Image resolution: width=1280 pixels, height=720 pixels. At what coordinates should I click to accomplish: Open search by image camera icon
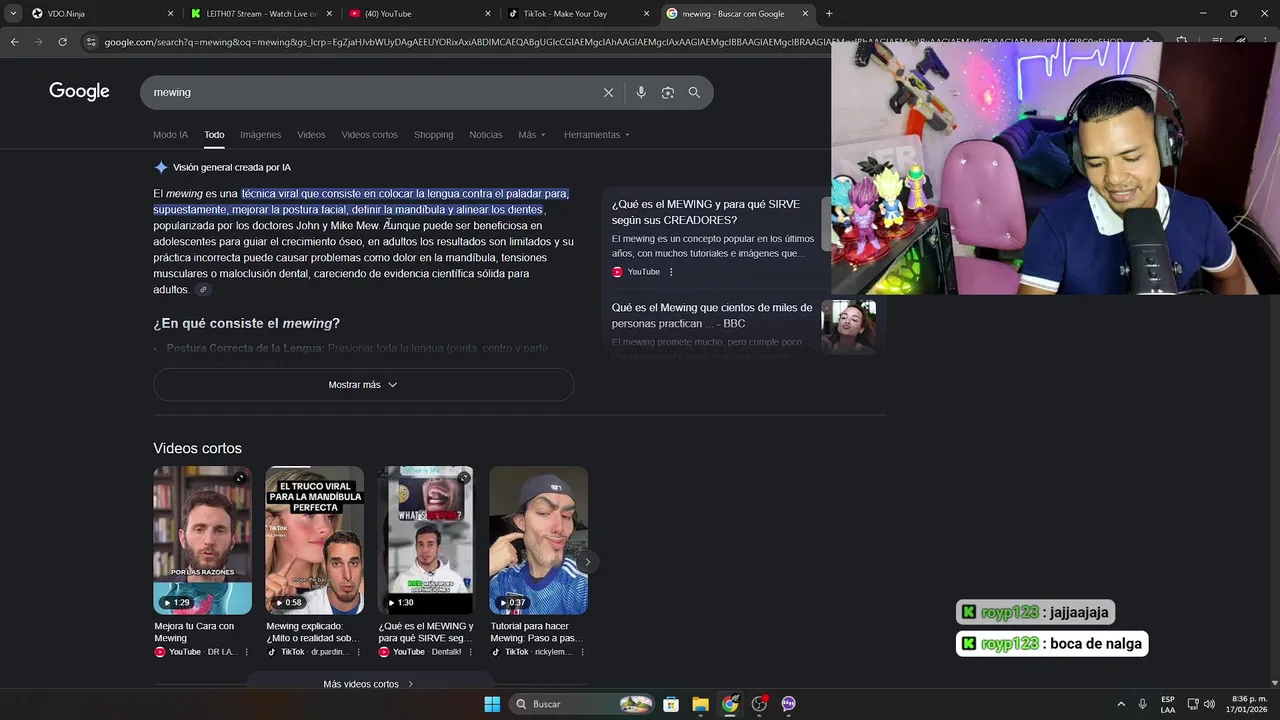tap(668, 92)
